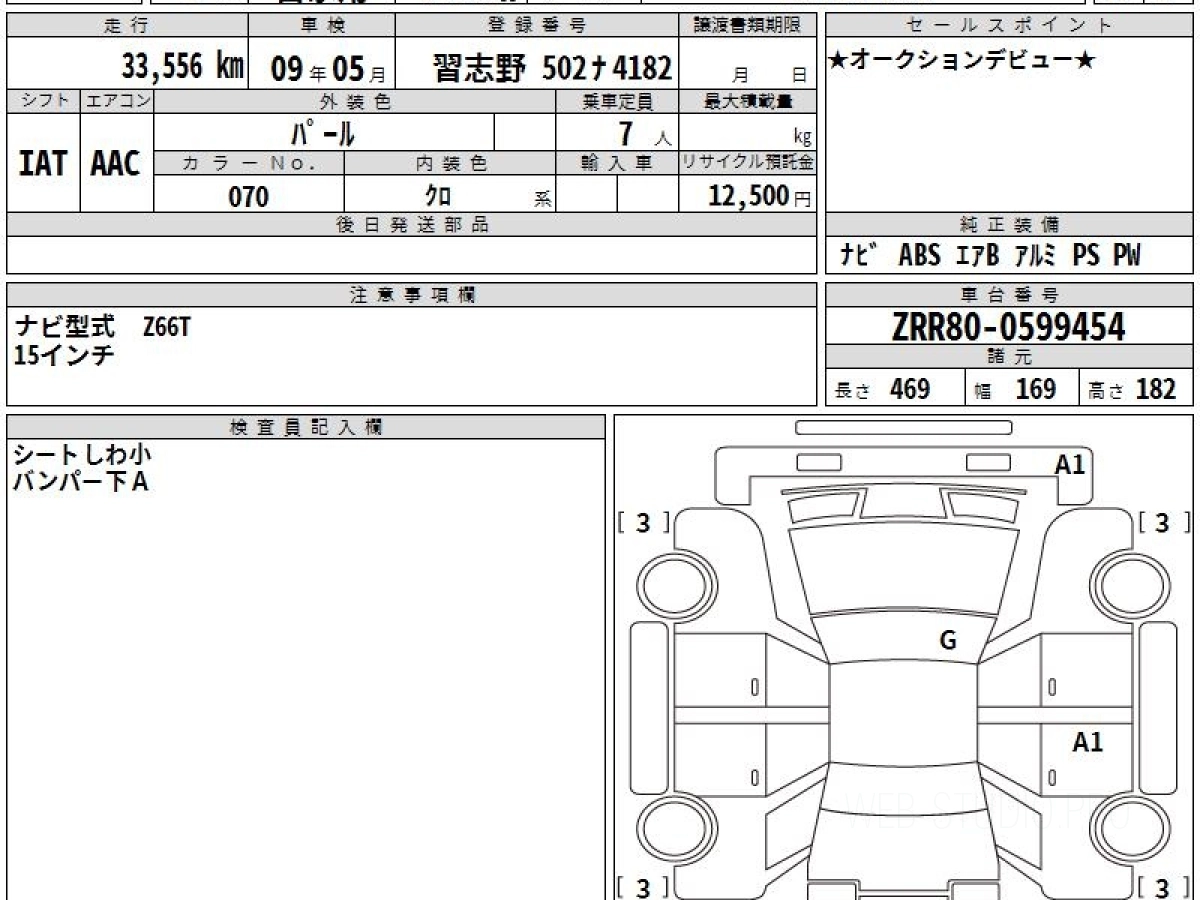Click the クロ interior color value
This screenshot has width=1200, height=900.
pyautogui.click(x=438, y=196)
